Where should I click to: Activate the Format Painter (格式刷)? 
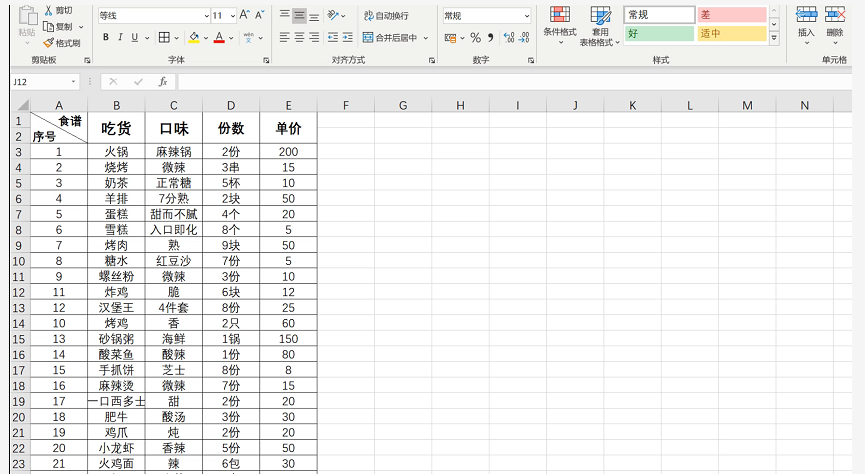(x=62, y=43)
